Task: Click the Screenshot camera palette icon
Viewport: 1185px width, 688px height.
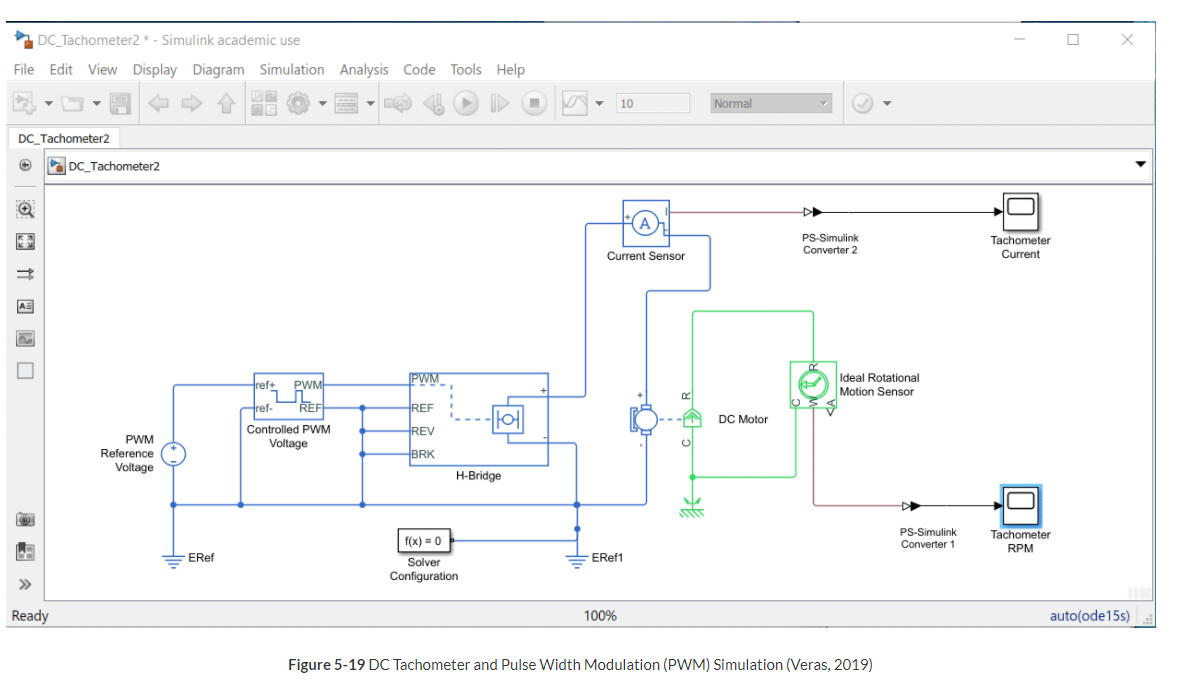Action: coord(25,519)
